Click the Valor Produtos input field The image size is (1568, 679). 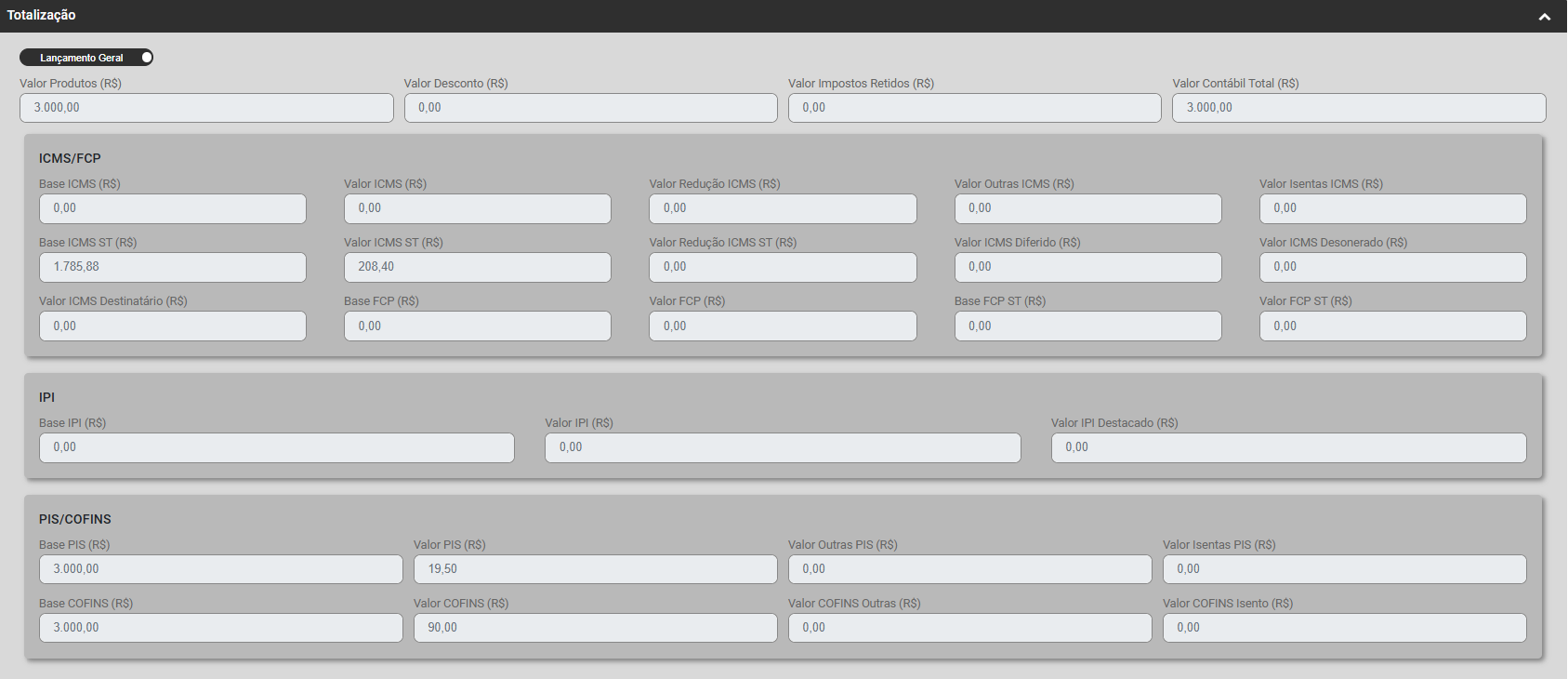(x=206, y=108)
